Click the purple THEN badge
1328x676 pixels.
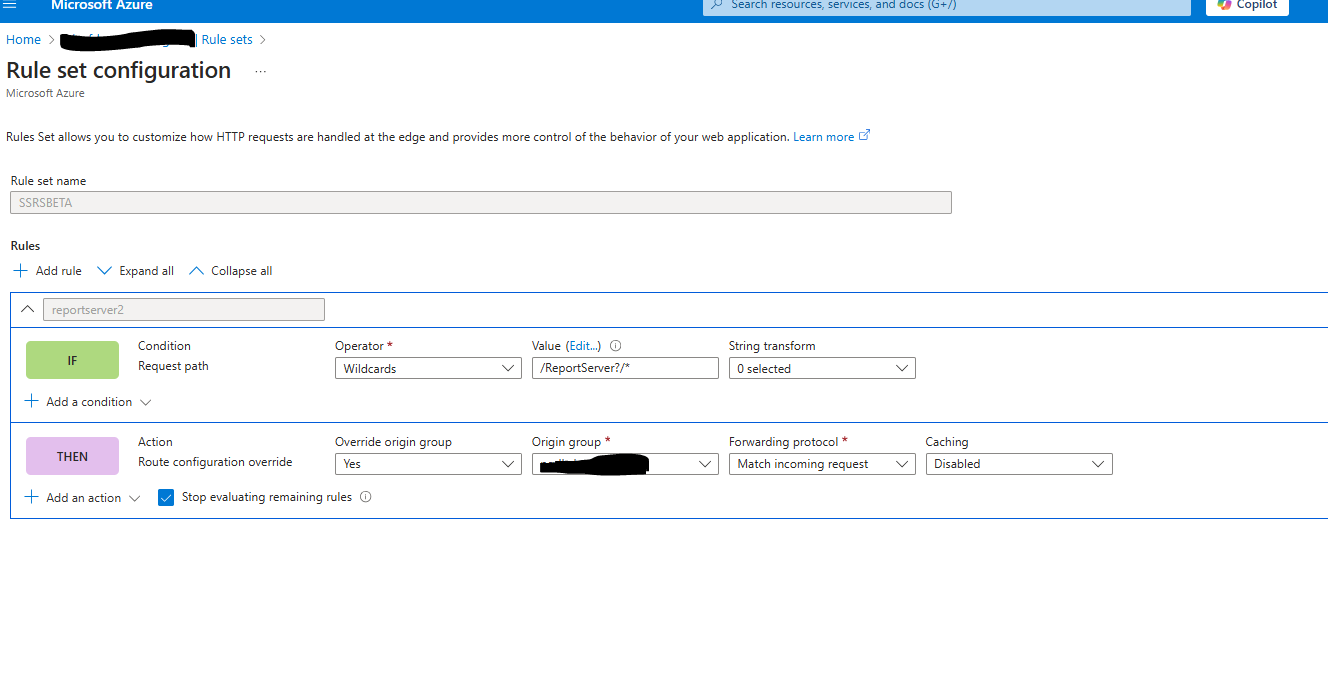click(72, 456)
